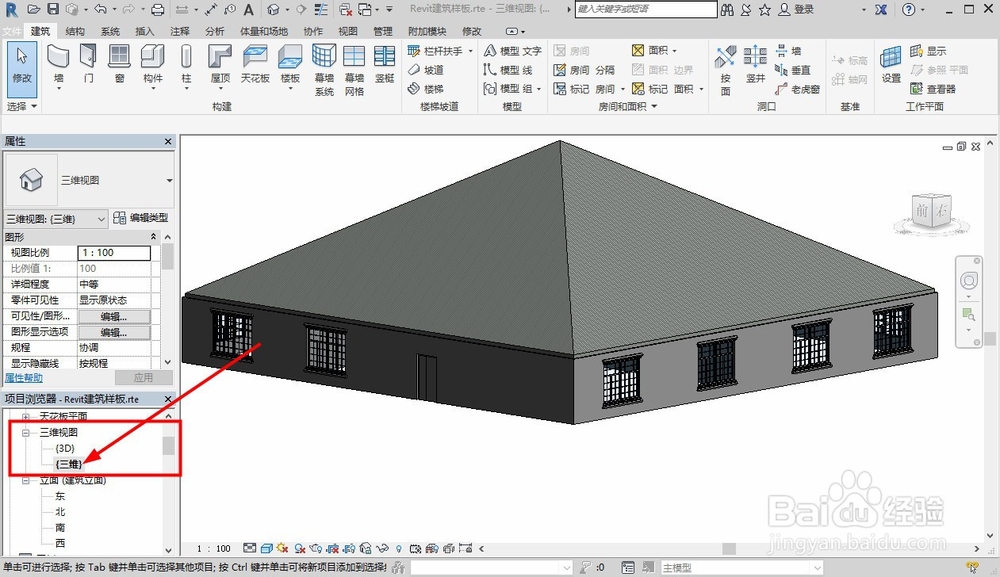This screenshot has height=577, width=1000.
Task: Collapse the 三维视图 tree node
Action: coord(26,432)
